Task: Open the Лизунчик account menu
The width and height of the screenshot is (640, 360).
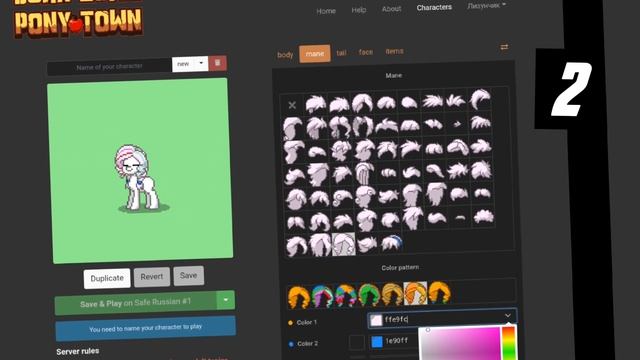Action: click(x=486, y=5)
